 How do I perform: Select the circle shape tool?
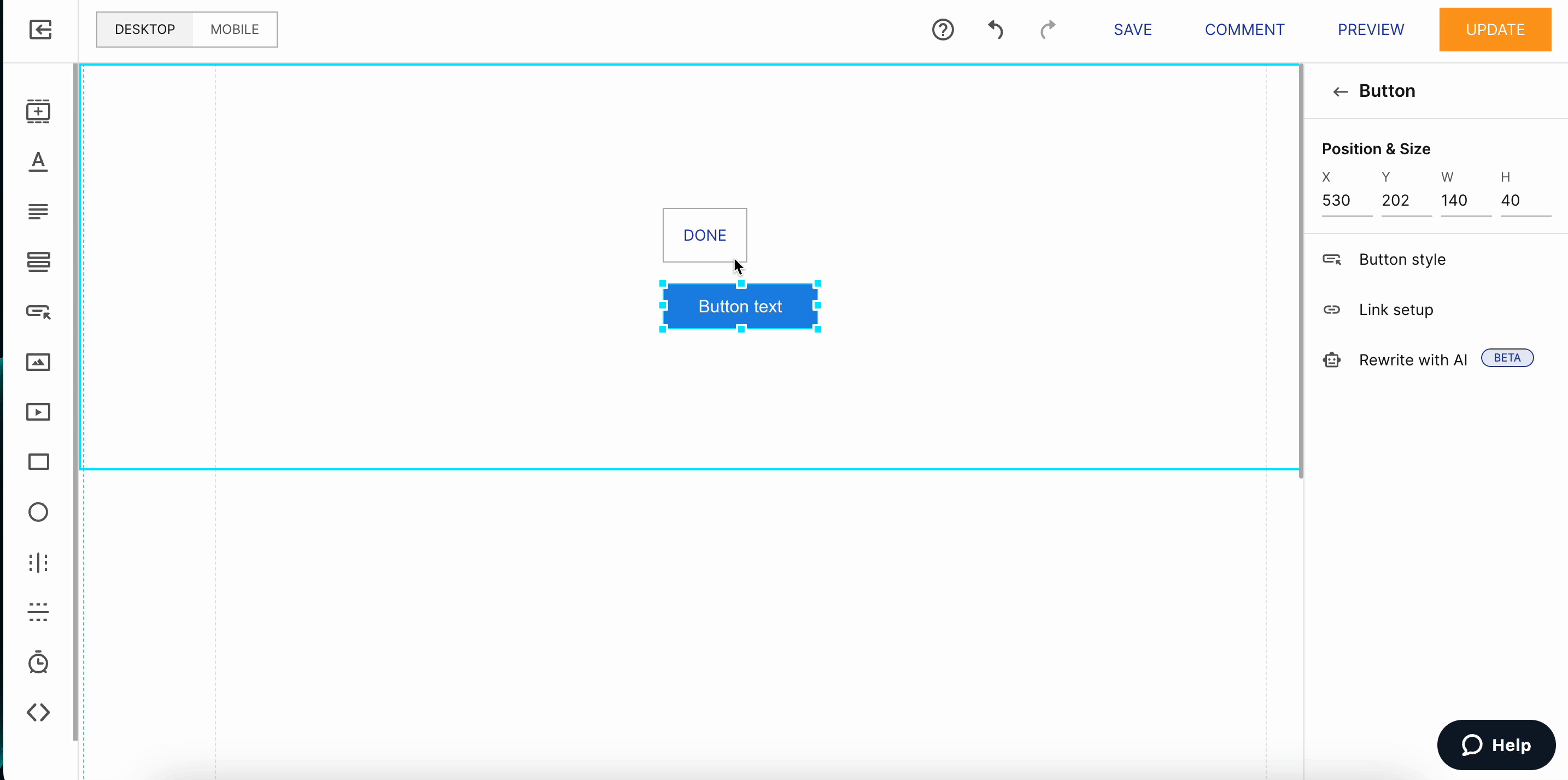click(x=38, y=512)
